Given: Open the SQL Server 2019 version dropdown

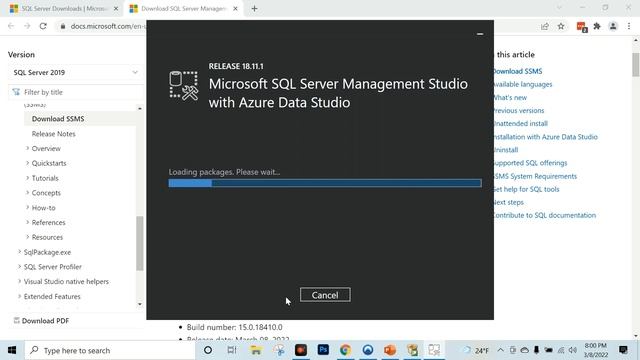Looking at the screenshot, I should coord(76,72).
